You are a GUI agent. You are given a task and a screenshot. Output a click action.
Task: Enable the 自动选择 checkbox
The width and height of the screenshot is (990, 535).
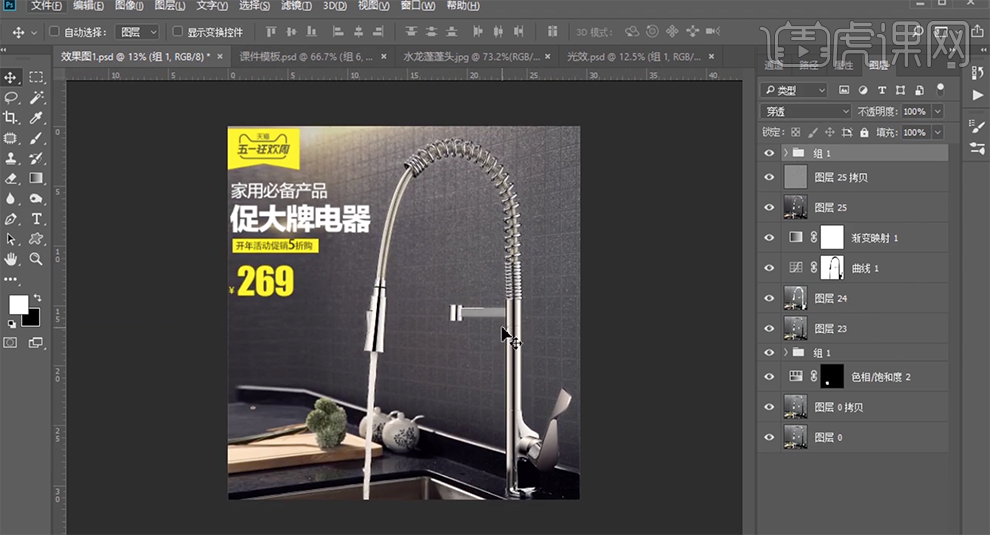pyautogui.click(x=54, y=31)
